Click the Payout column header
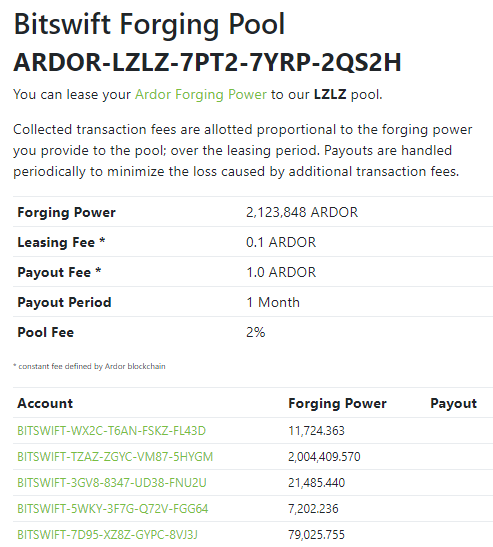This screenshot has width=493, height=547. point(453,403)
